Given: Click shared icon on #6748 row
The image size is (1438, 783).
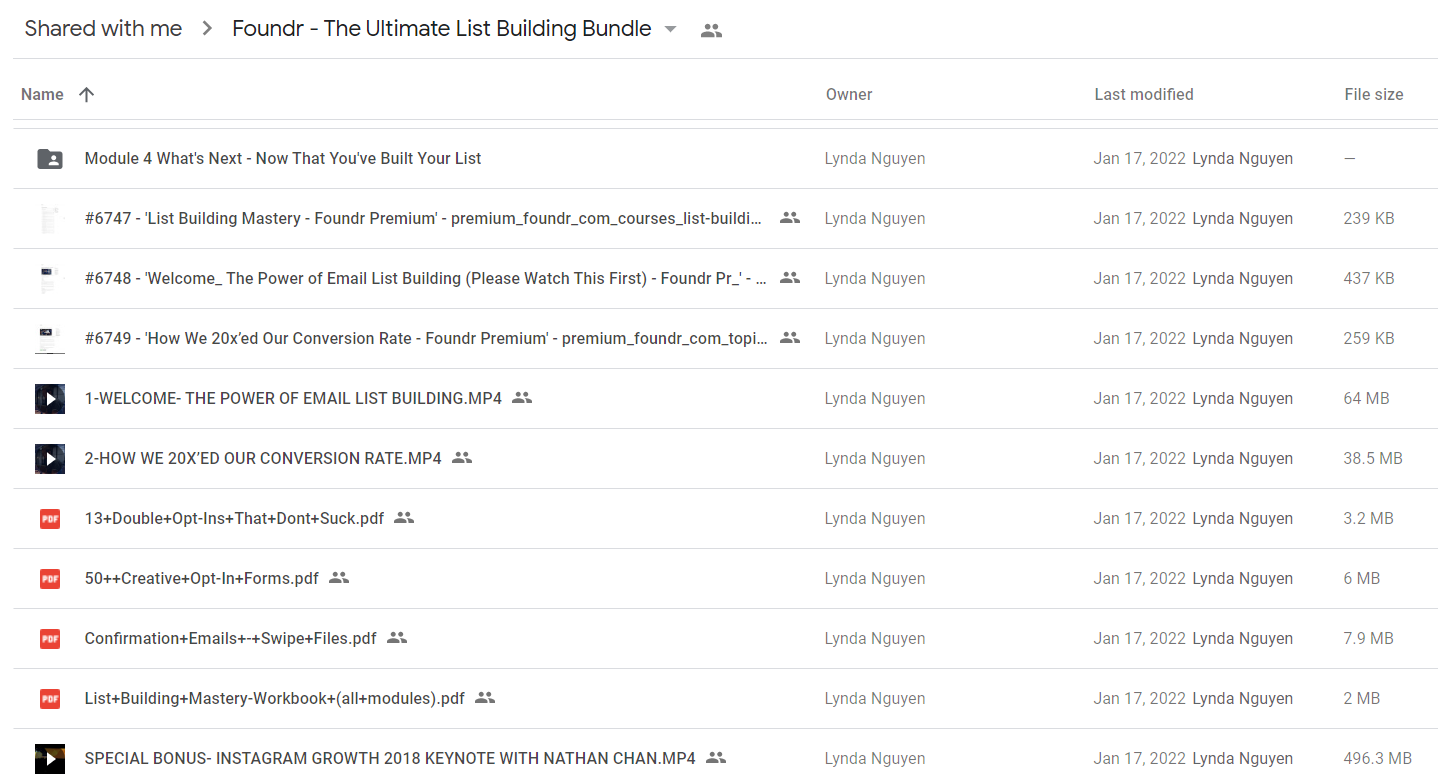Looking at the screenshot, I should (790, 277).
